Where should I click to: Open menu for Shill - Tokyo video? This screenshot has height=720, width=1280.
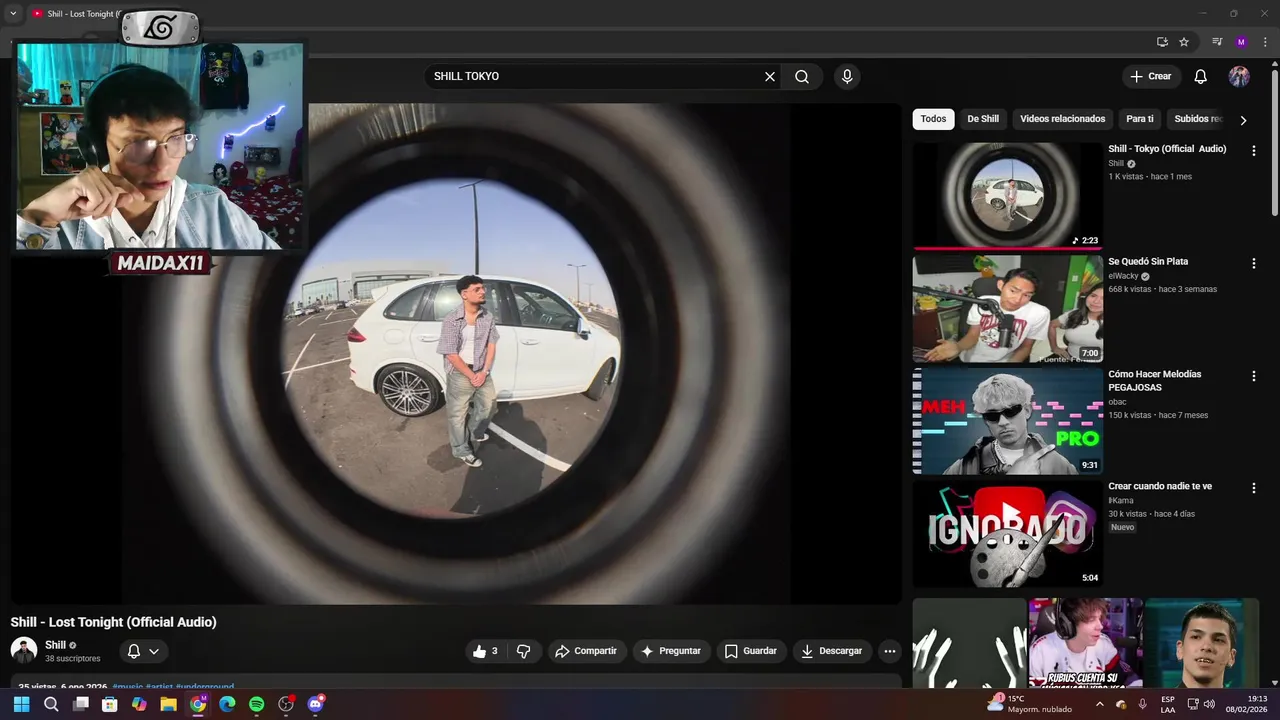point(1253,151)
